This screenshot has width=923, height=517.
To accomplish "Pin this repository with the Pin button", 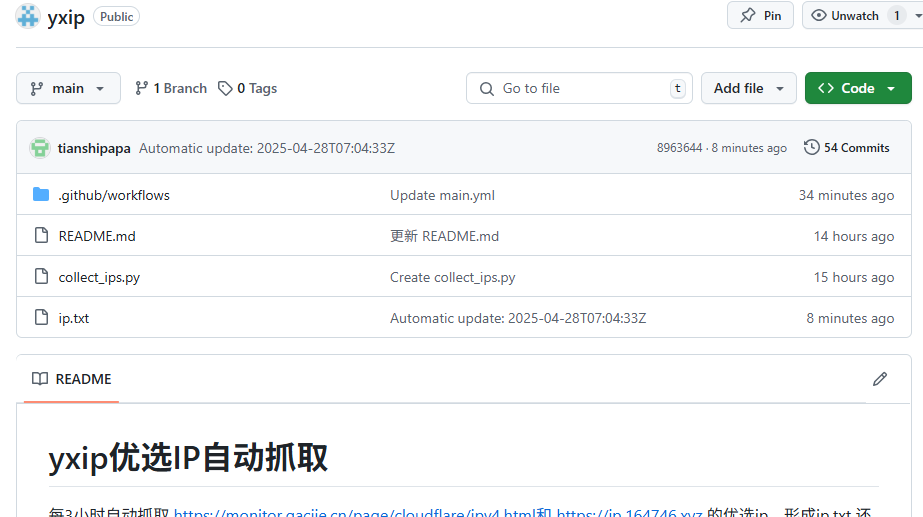I will [761, 15].
